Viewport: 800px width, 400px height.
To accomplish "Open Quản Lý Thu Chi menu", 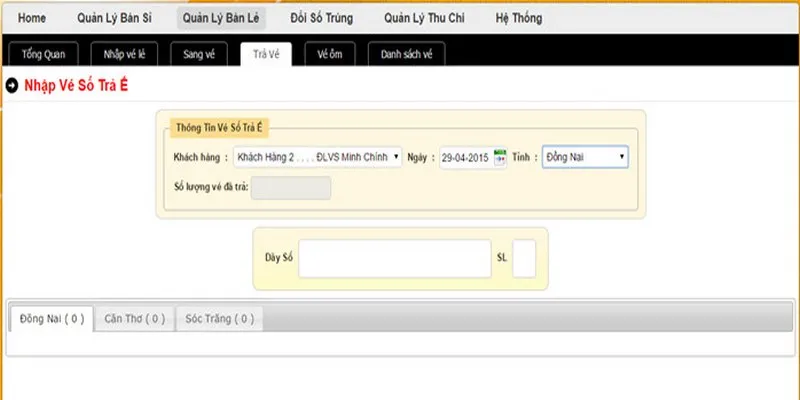I will point(427,18).
